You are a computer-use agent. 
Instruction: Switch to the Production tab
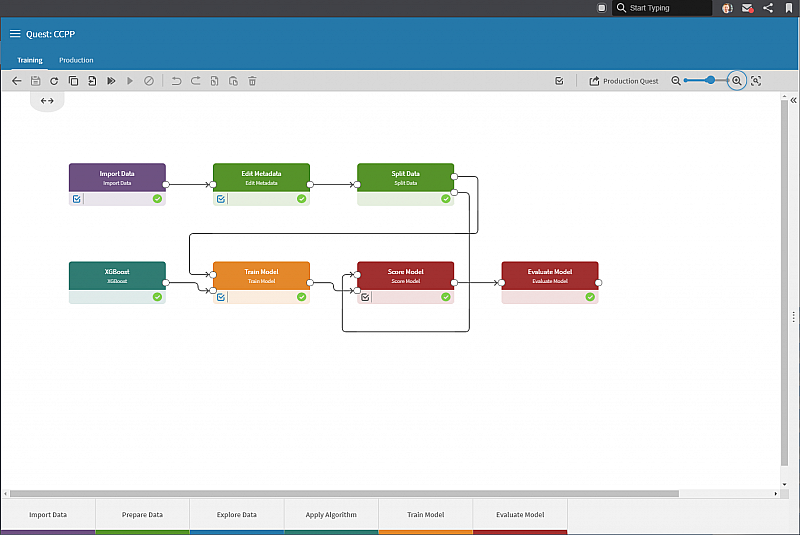point(76,60)
